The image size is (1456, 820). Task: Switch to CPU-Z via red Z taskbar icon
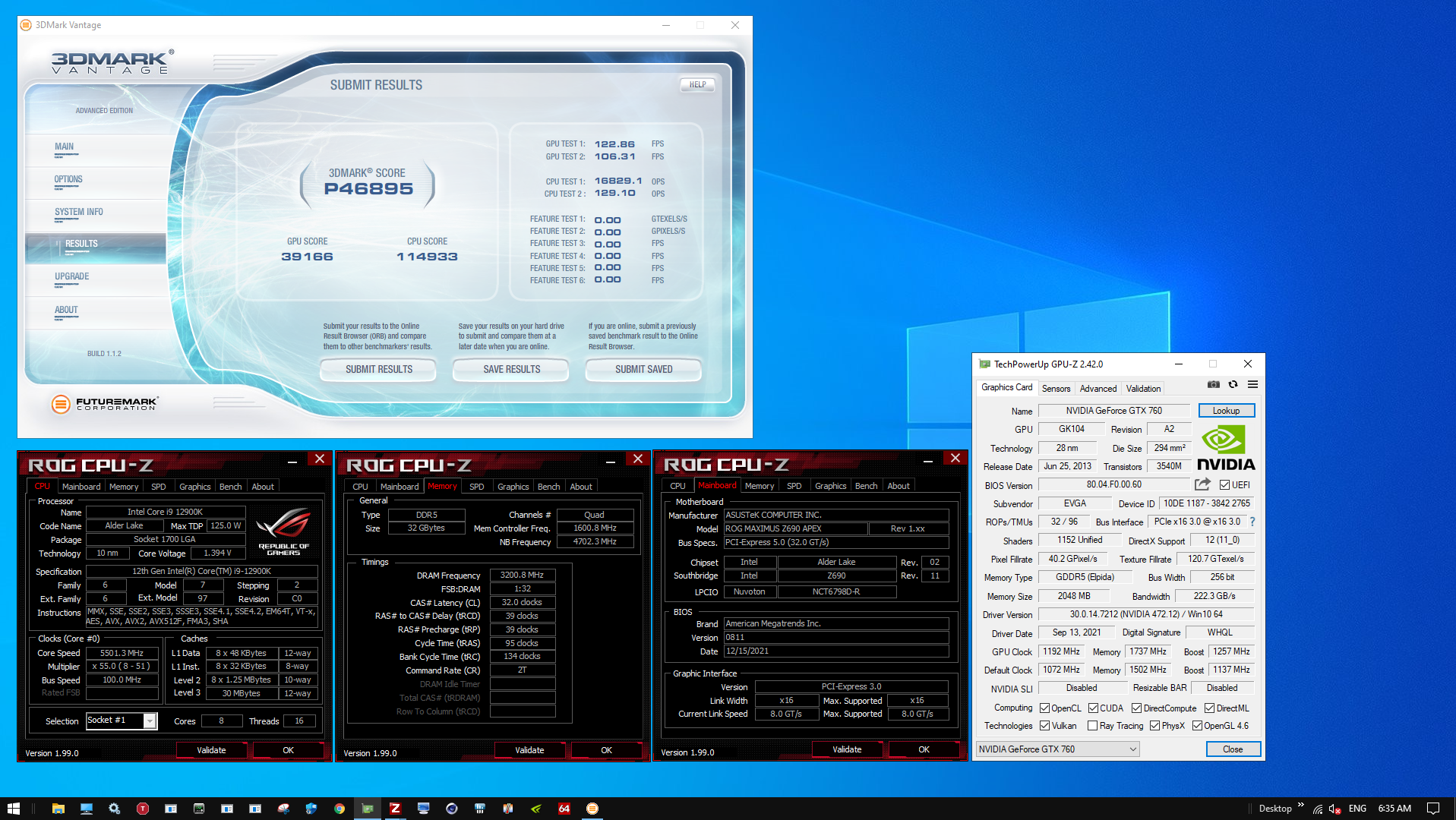pyautogui.click(x=395, y=809)
